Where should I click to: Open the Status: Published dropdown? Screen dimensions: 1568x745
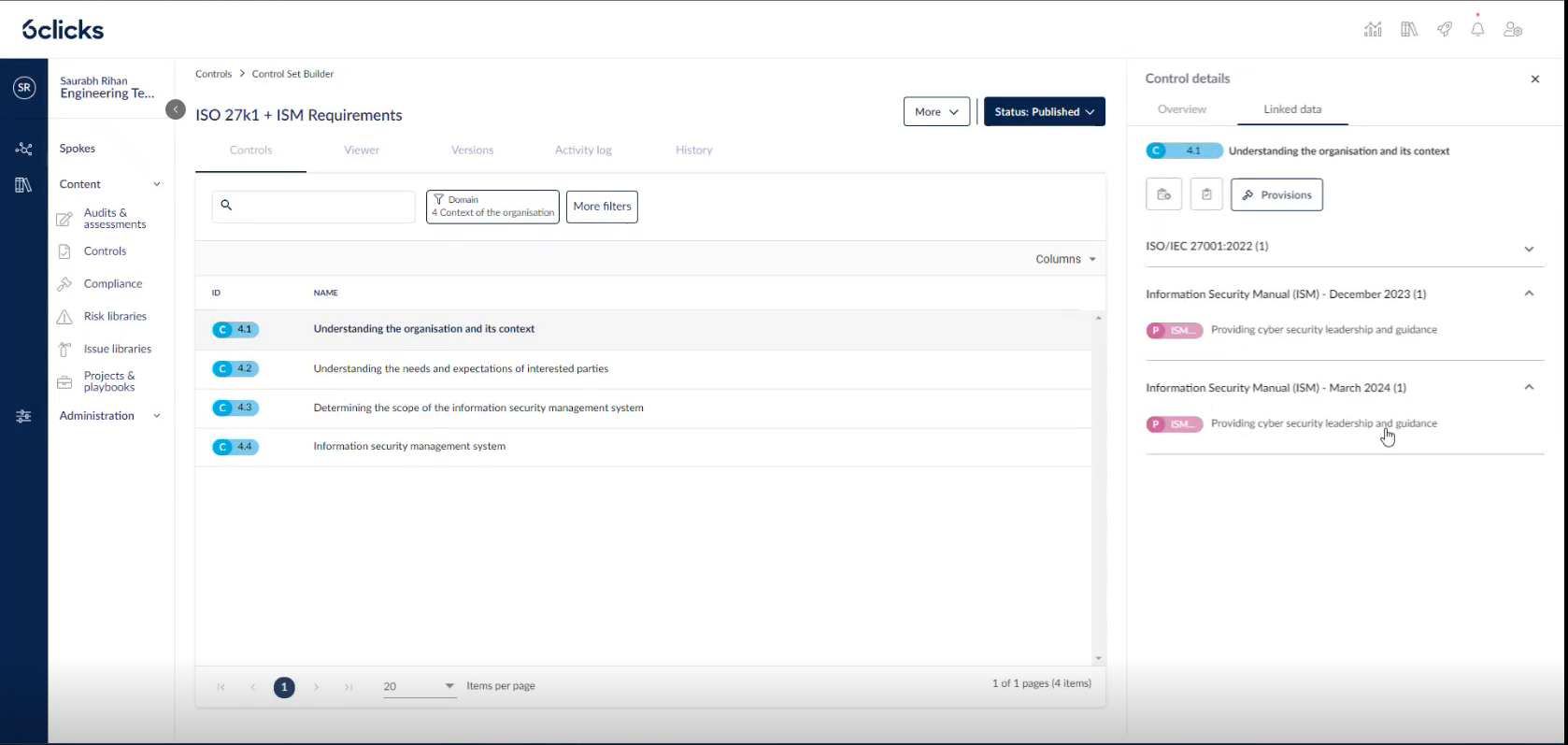click(1044, 111)
